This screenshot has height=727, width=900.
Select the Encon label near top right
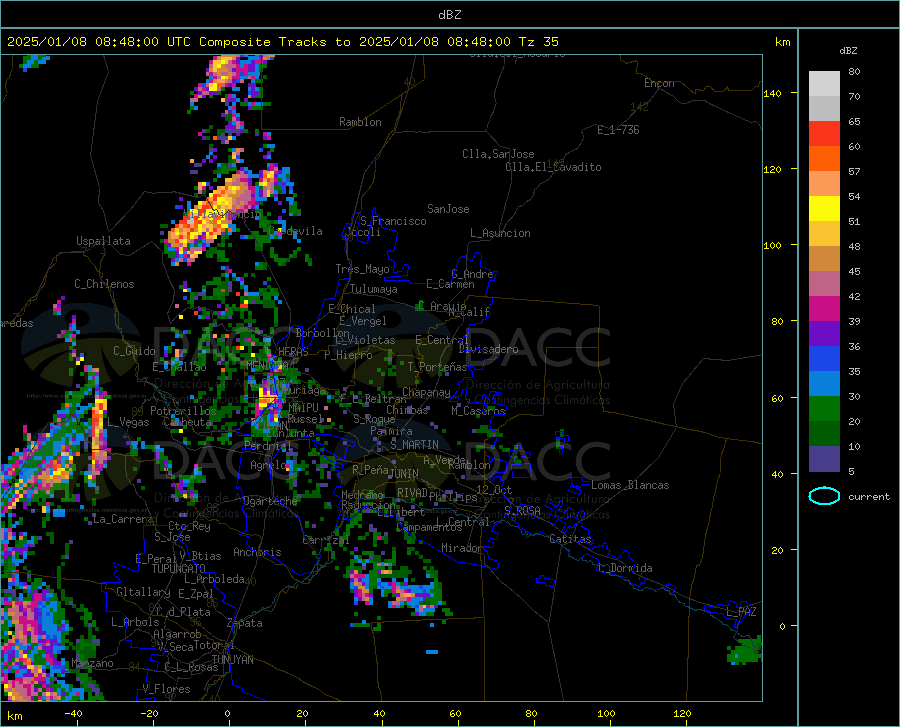pos(660,83)
